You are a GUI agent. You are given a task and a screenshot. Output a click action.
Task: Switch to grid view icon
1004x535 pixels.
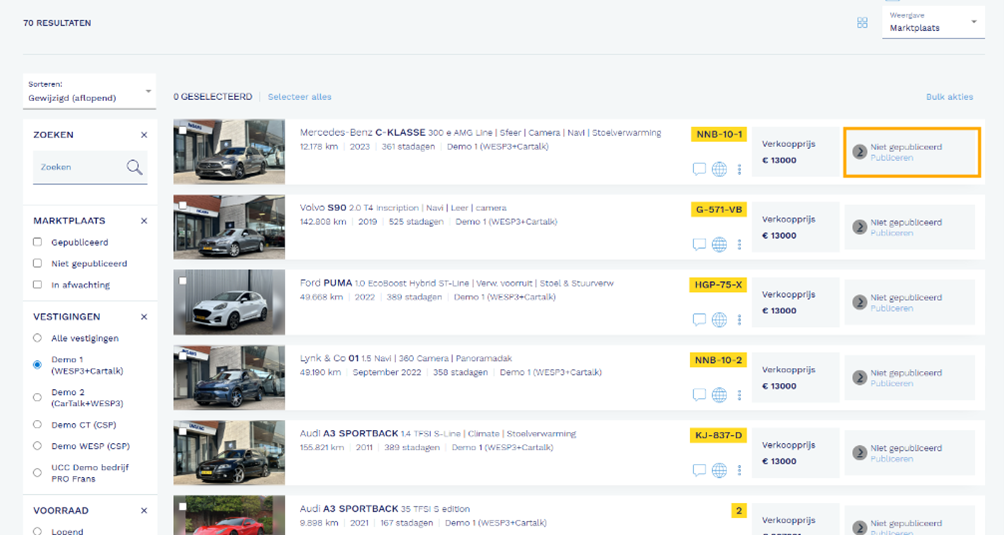coord(862,23)
